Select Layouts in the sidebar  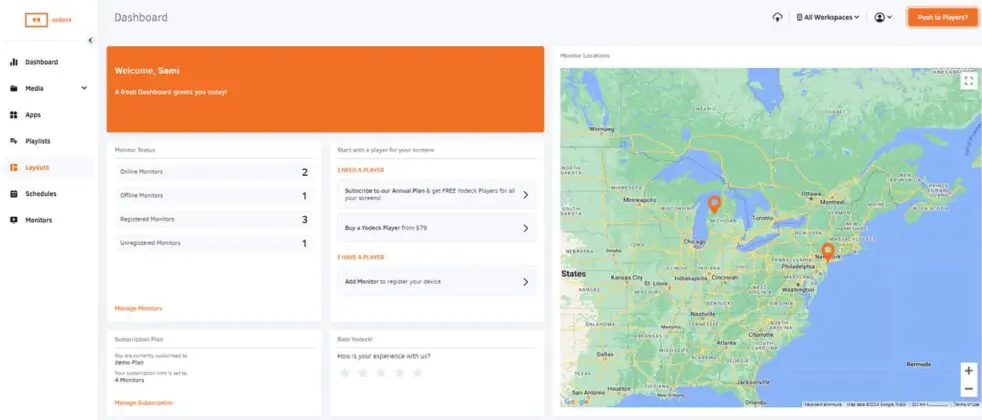[37, 167]
